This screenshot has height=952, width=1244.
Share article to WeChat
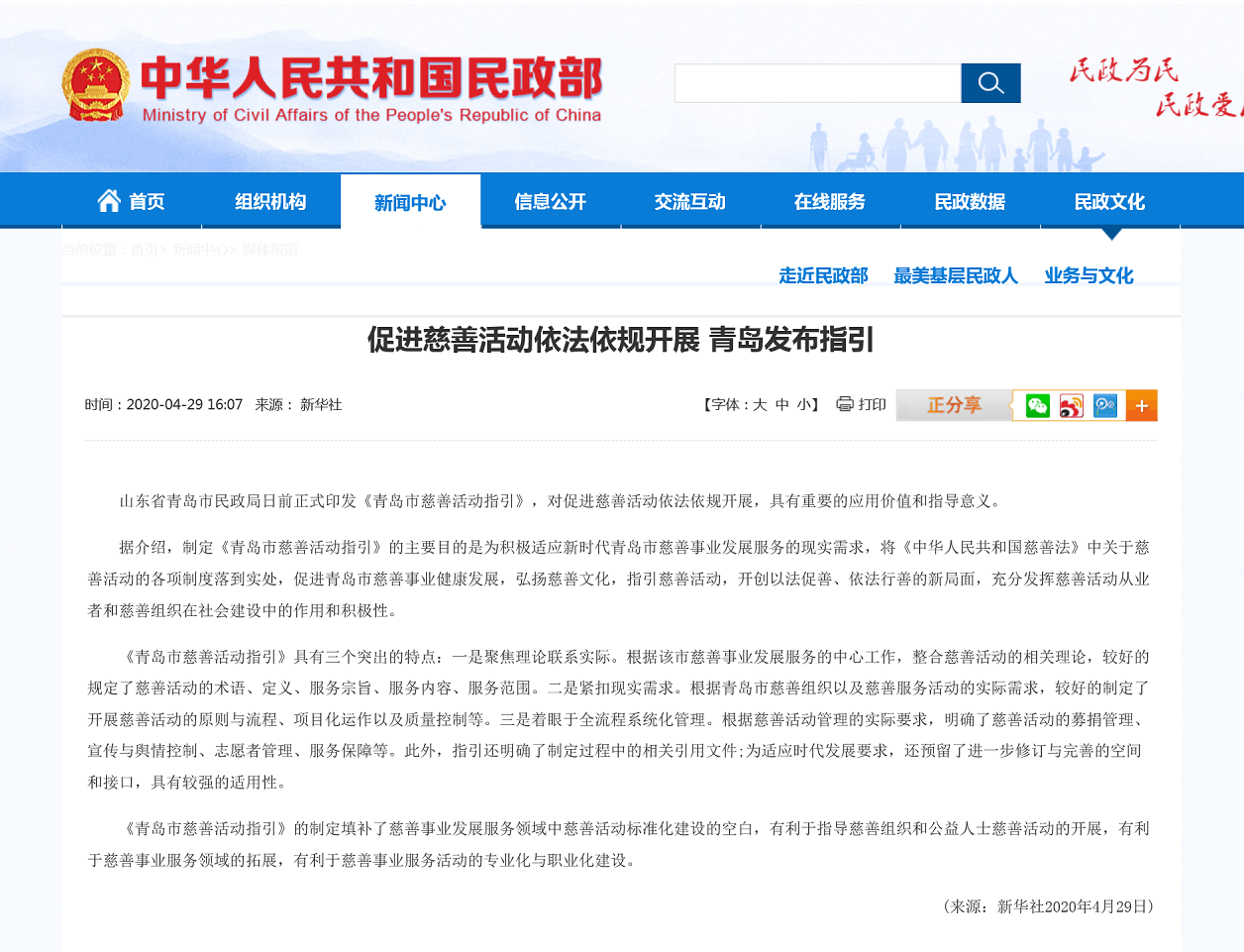click(x=1037, y=405)
